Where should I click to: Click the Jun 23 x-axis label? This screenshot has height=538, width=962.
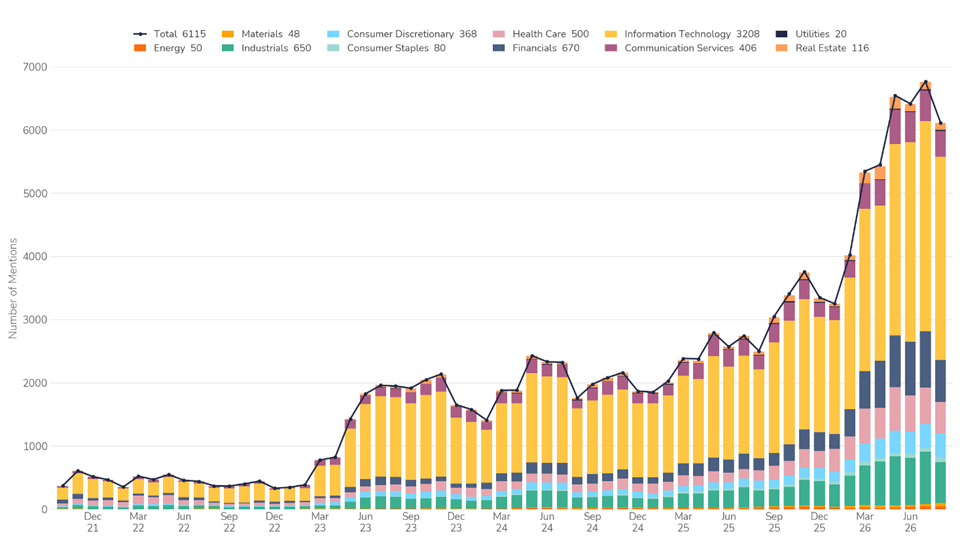[x=365, y=522]
